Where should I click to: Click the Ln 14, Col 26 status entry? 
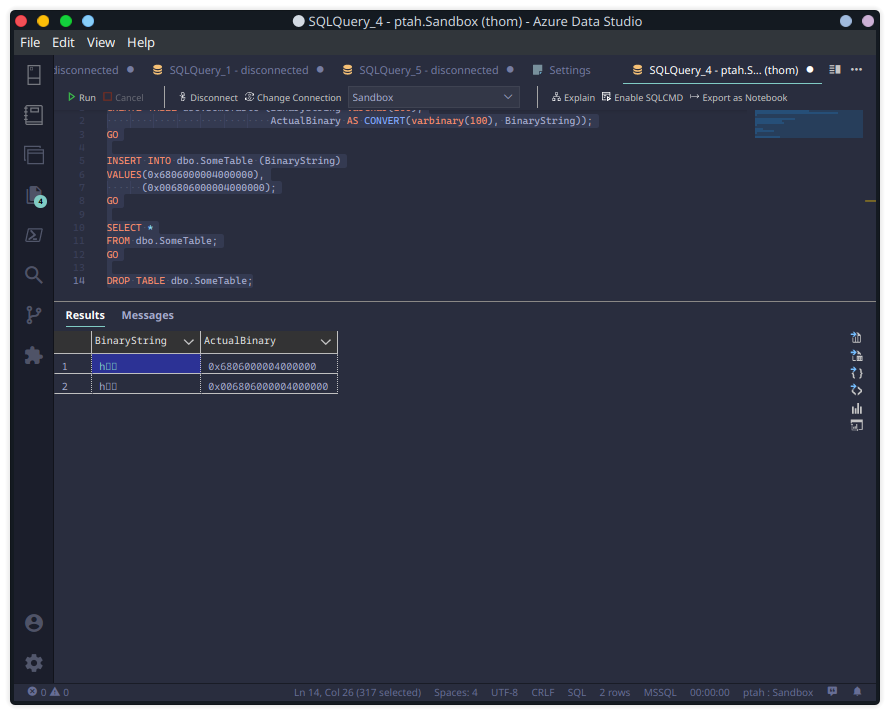357,692
